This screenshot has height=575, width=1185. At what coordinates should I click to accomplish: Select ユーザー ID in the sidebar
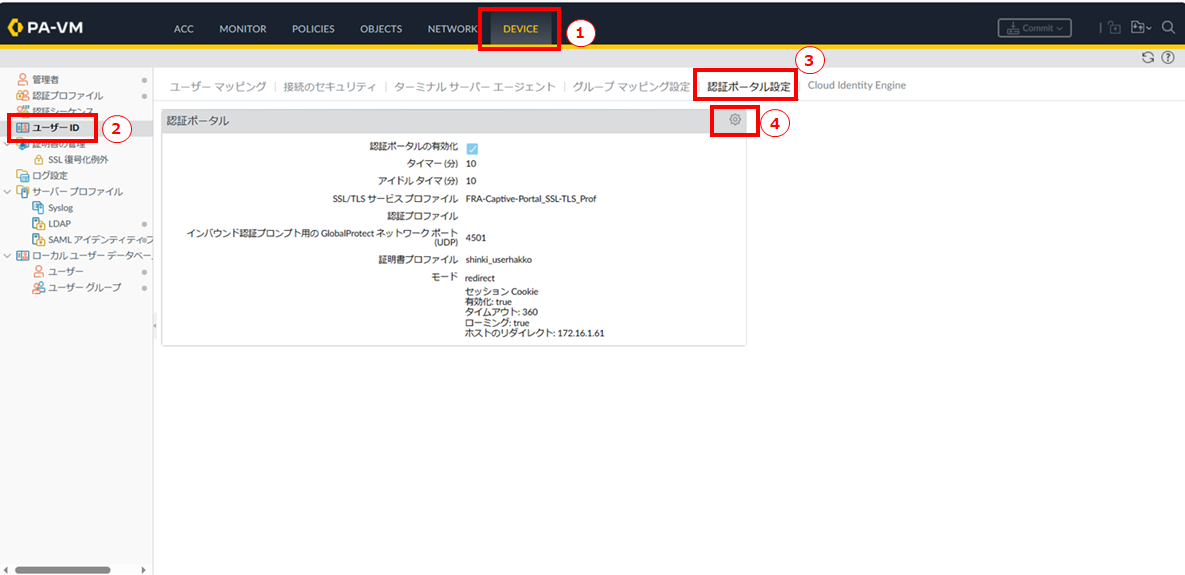coord(55,128)
